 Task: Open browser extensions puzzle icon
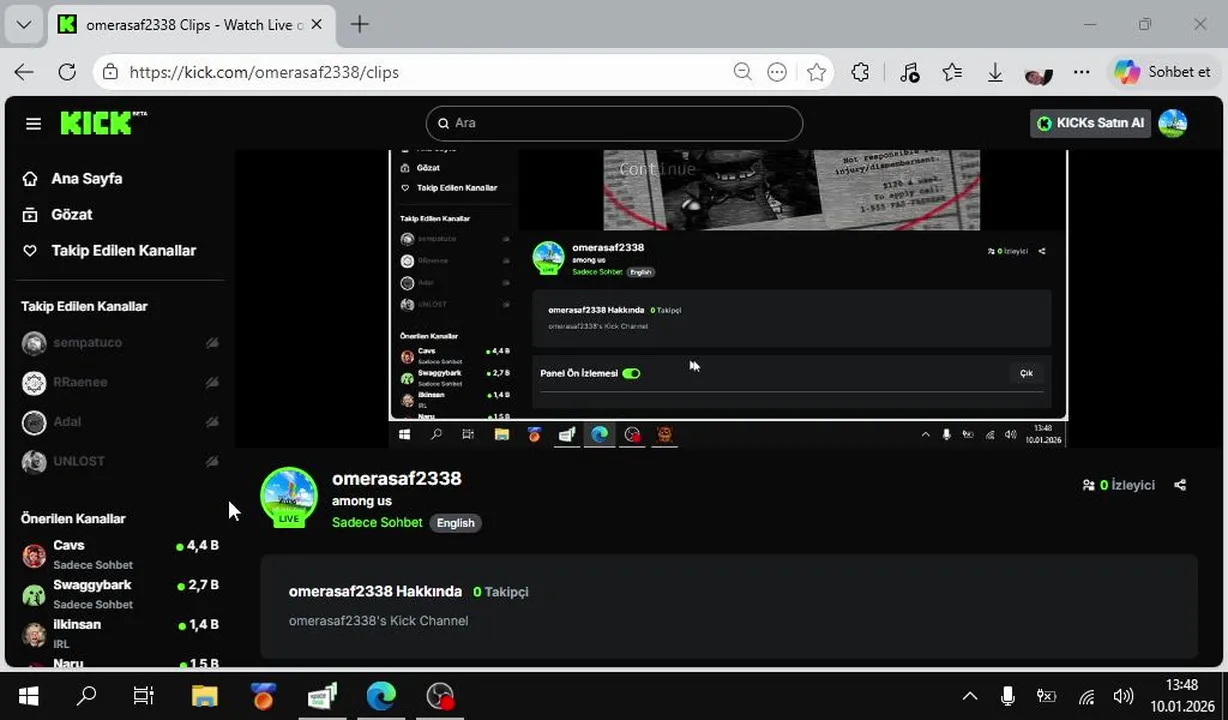860,72
